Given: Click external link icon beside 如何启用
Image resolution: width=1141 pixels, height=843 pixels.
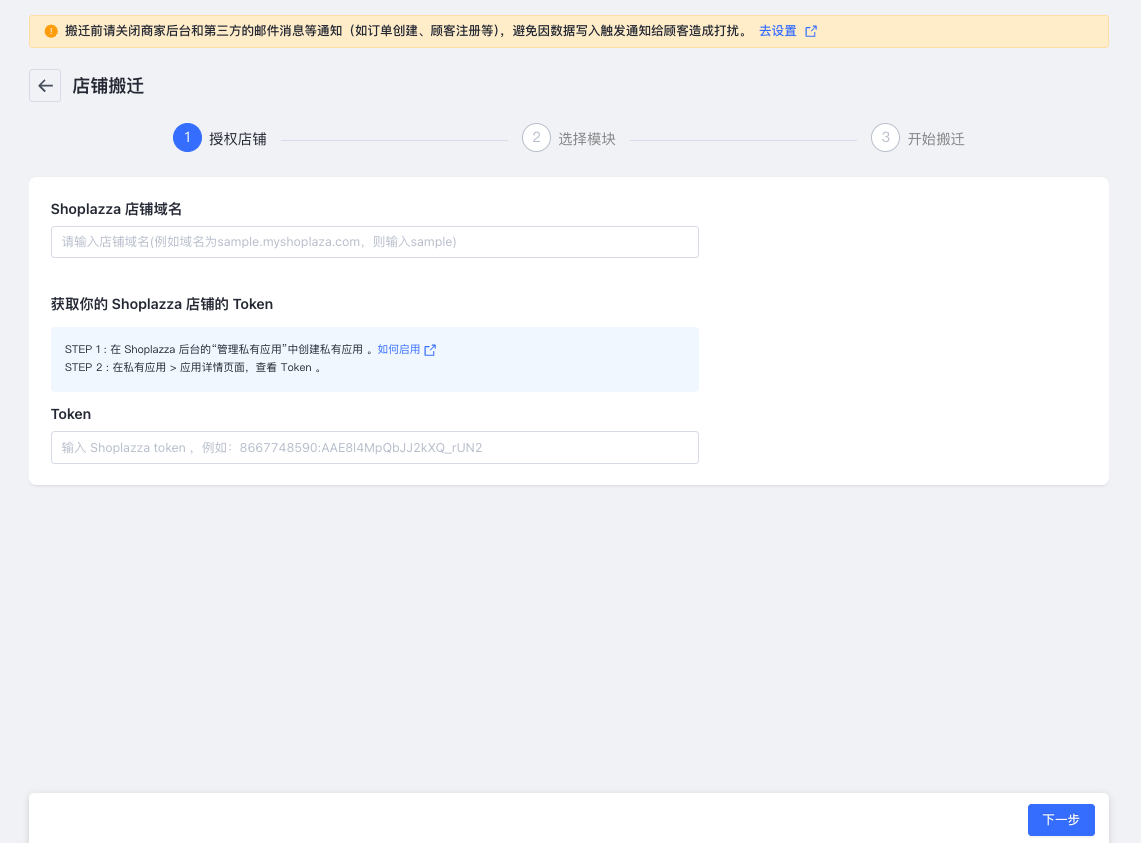Looking at the screenshot, I should pos(430,350).
